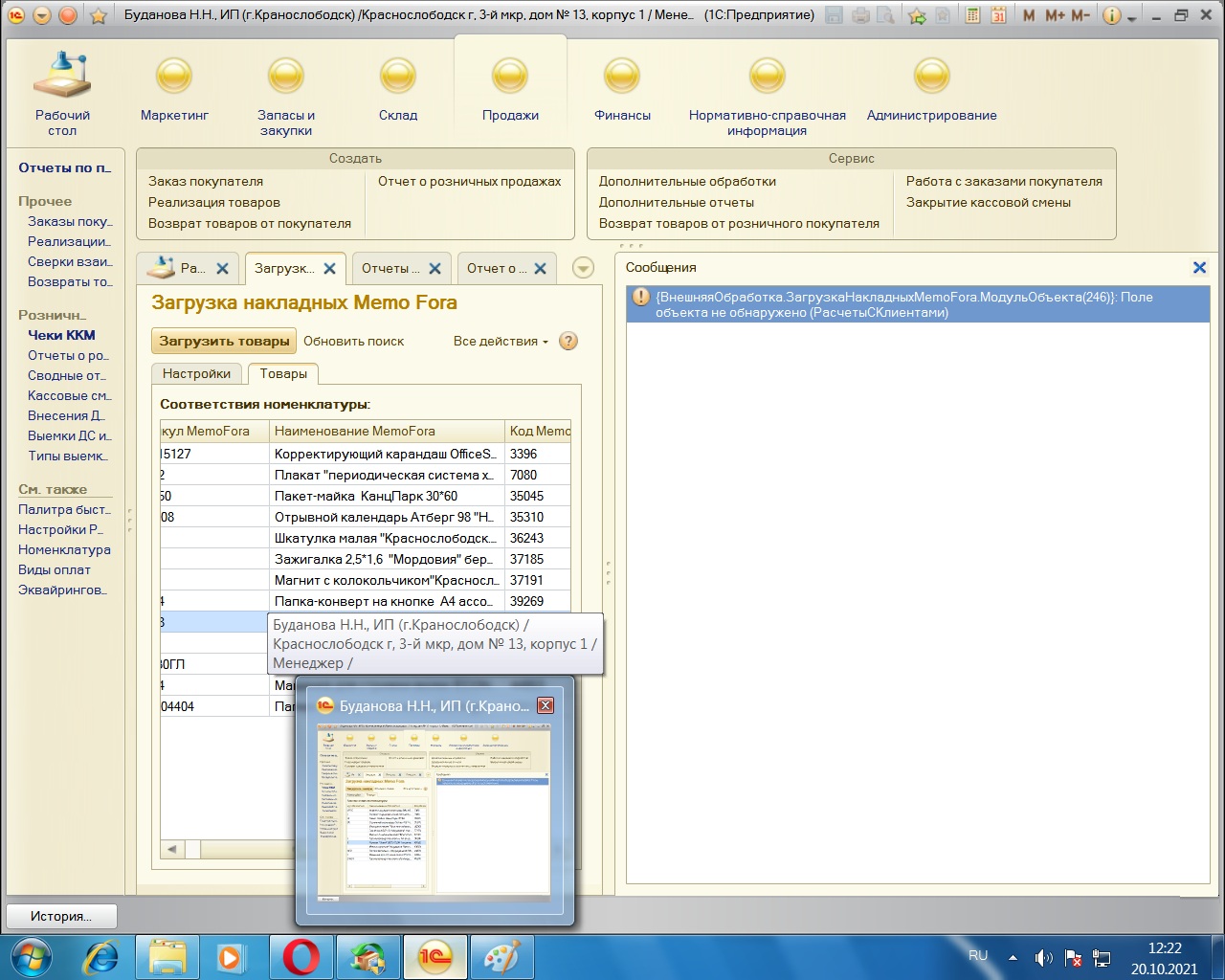
Task: Open the Маркетинг section
Action: 174,92
